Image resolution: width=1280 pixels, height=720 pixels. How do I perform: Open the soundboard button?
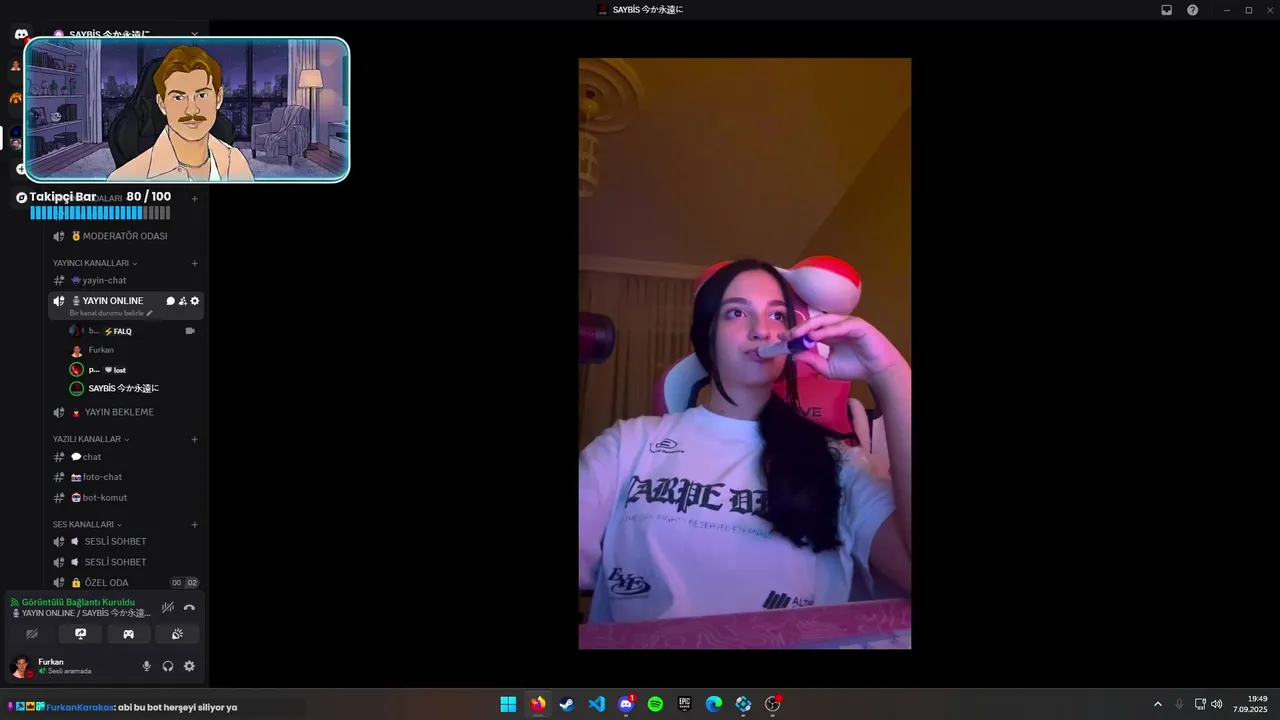click(x=177, y=634)
